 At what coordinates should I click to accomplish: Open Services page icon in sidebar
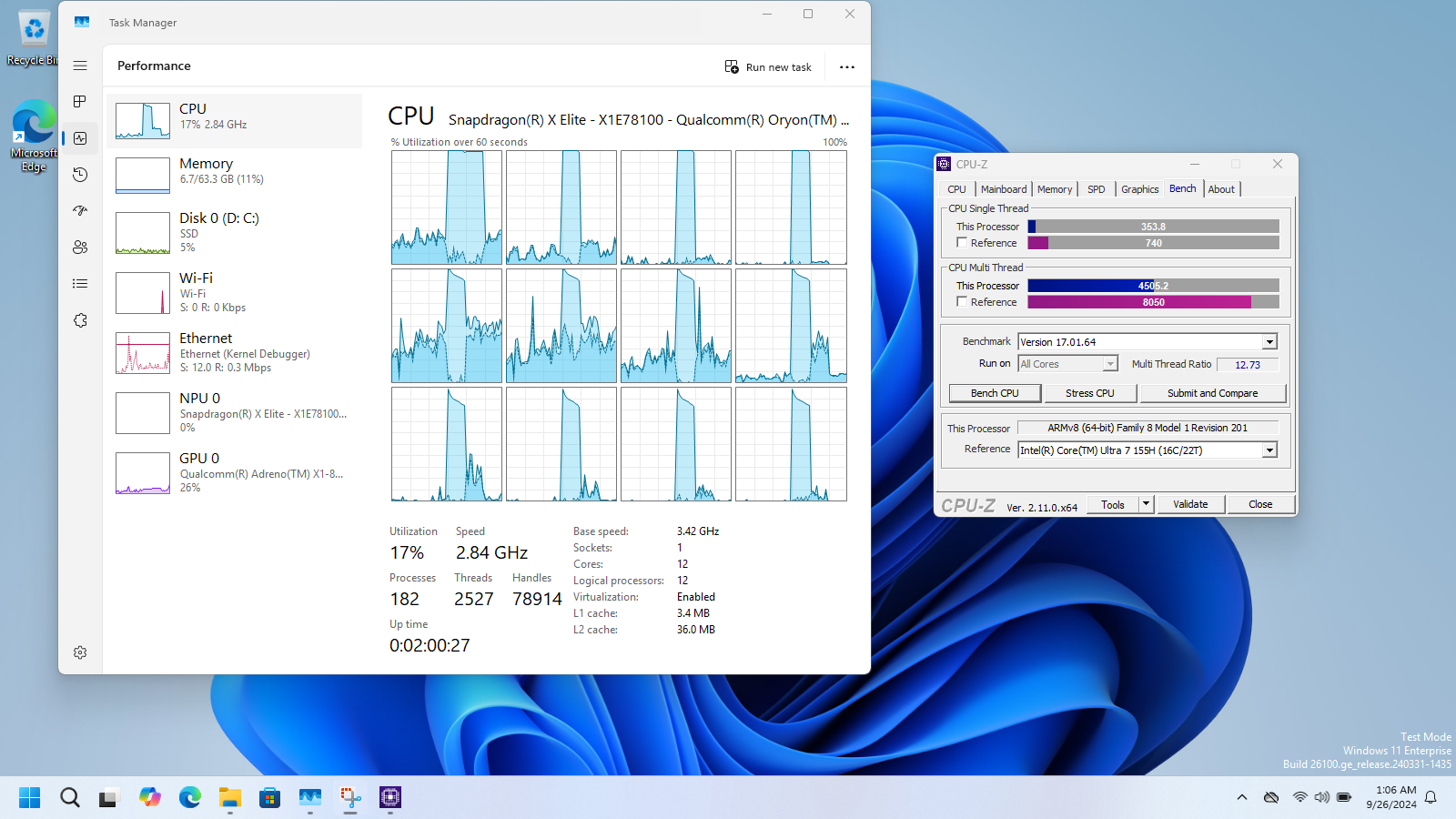(x=80, y=320)
